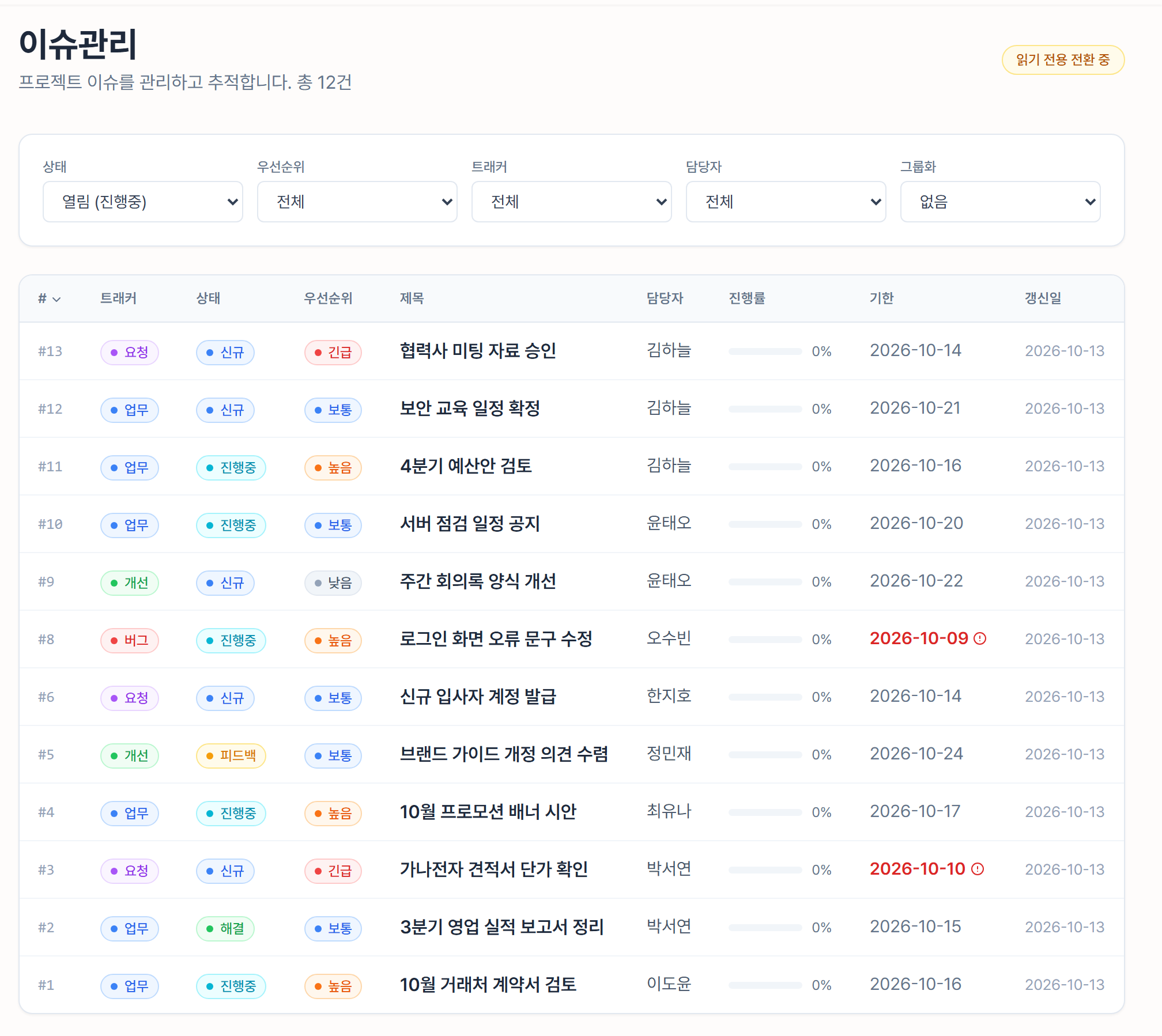Viewport: 1162px width, 1036px height.
Task: Sort by 갱신일 column header
Action: coord(1043,298)
